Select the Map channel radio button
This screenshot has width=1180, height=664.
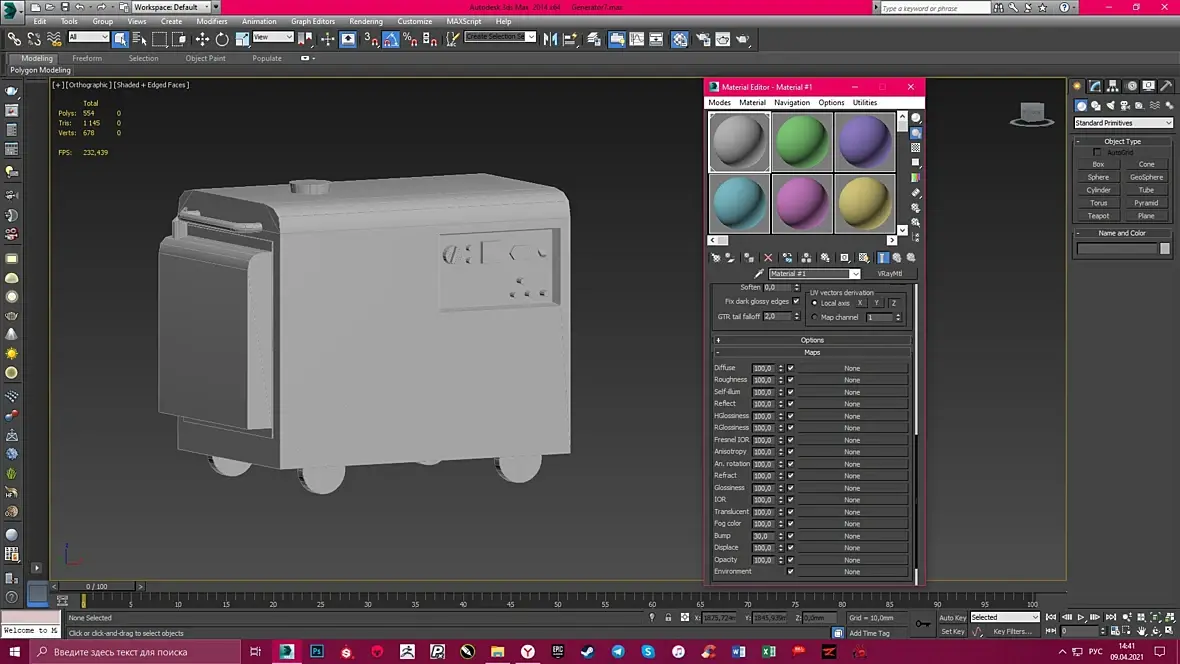(814, 317)
